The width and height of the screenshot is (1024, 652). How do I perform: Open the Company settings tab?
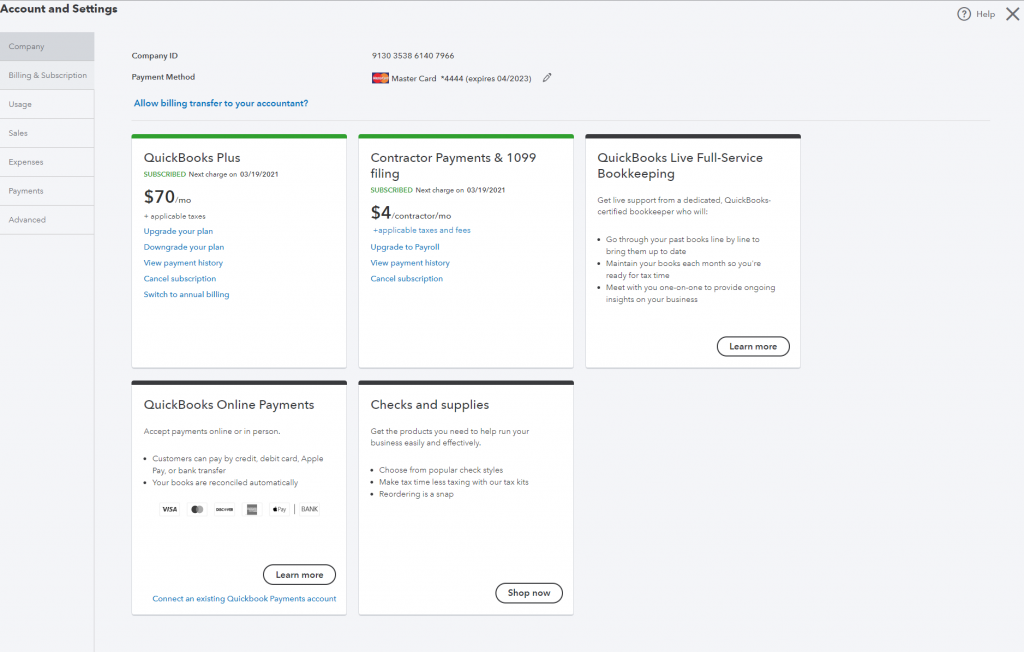click(x=47, y=46)
